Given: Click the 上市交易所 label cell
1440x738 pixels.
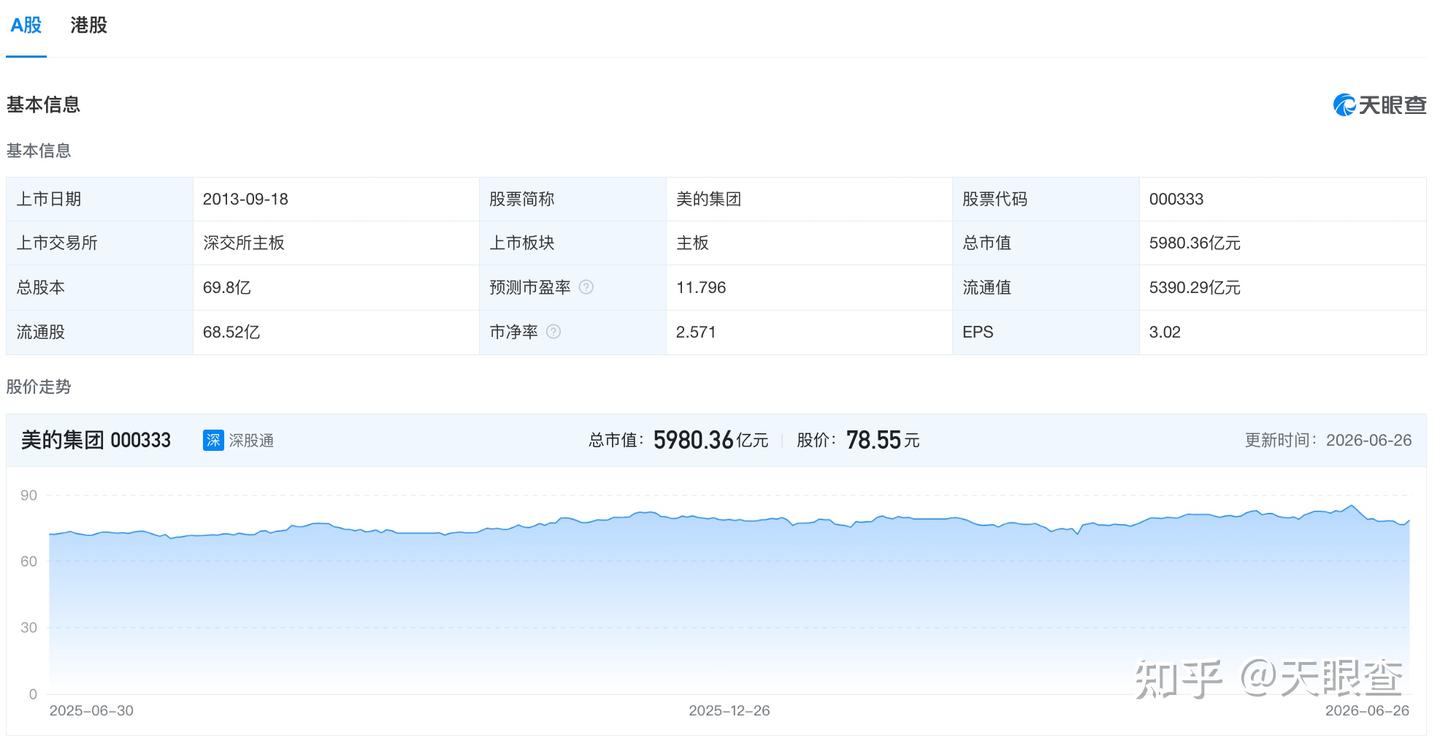Looking at the screenshot, I should pos(99,243).
